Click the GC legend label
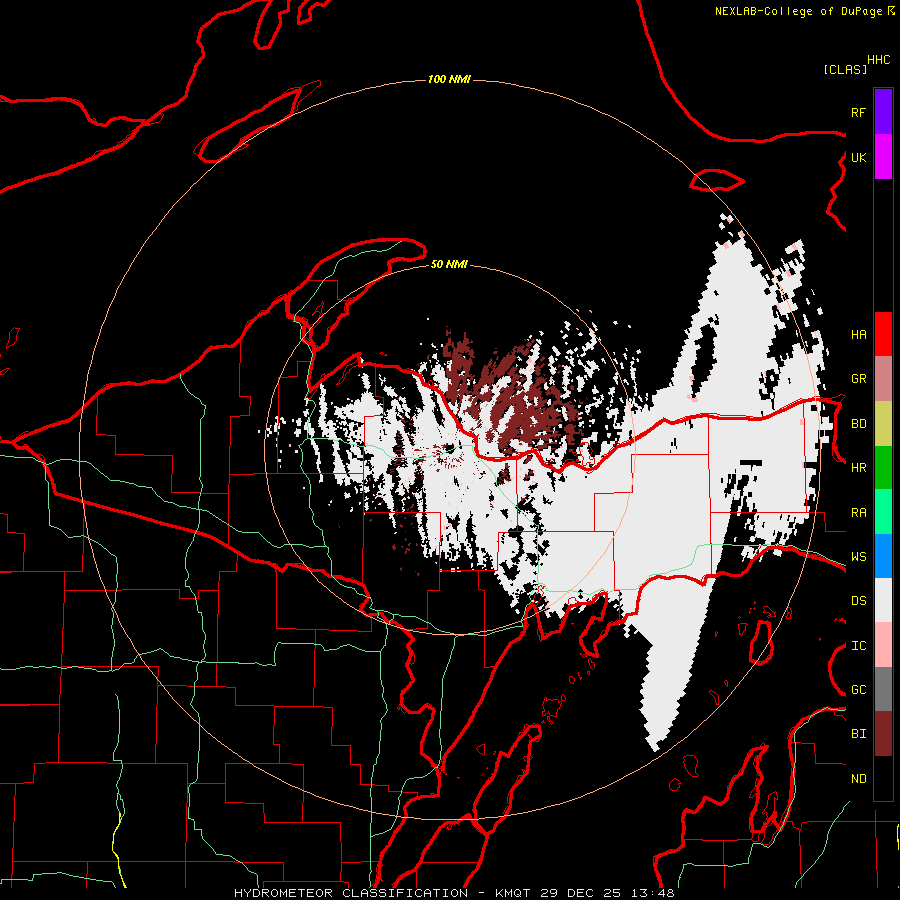900x900 pixels. (x=858, y=689)
